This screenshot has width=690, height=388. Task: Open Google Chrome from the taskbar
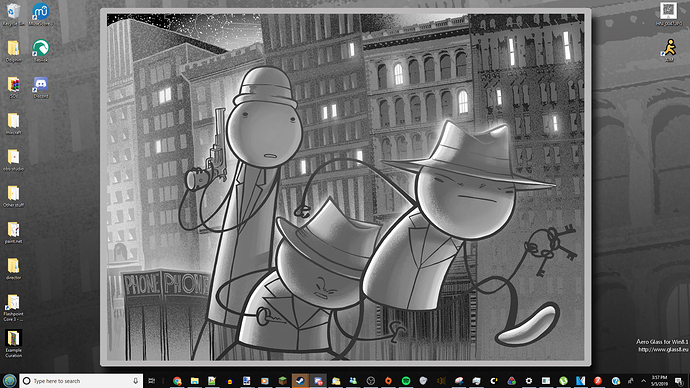(x=177, y=381)
